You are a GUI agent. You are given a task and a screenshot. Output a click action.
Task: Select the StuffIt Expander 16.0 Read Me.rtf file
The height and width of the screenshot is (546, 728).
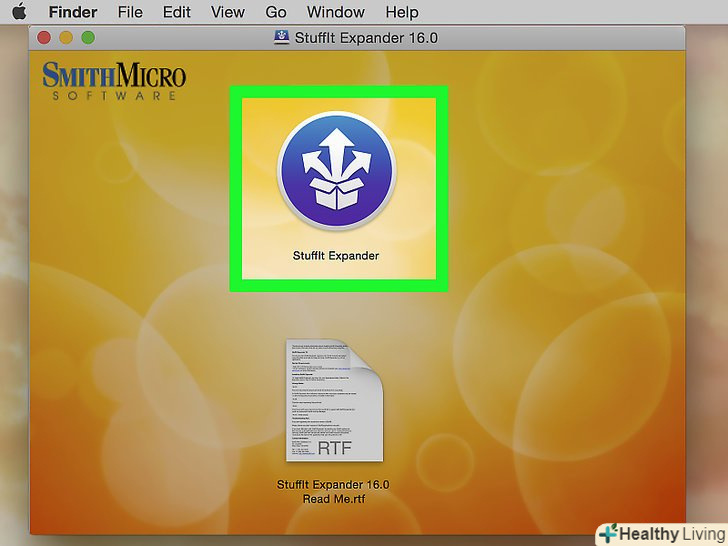pyautogui.click(x=334, y=400)
